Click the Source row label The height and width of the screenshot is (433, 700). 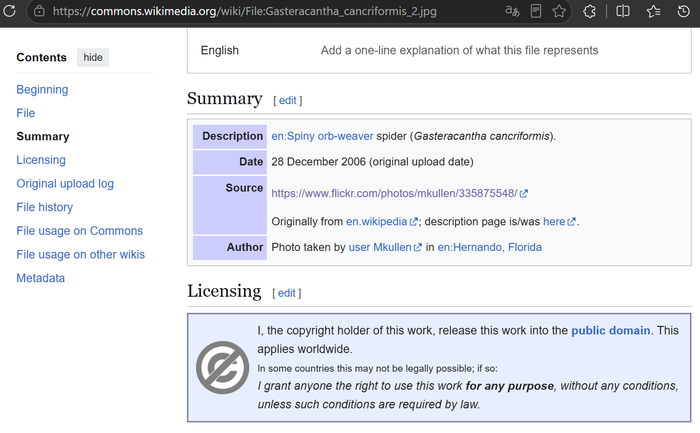click(230, 205)
